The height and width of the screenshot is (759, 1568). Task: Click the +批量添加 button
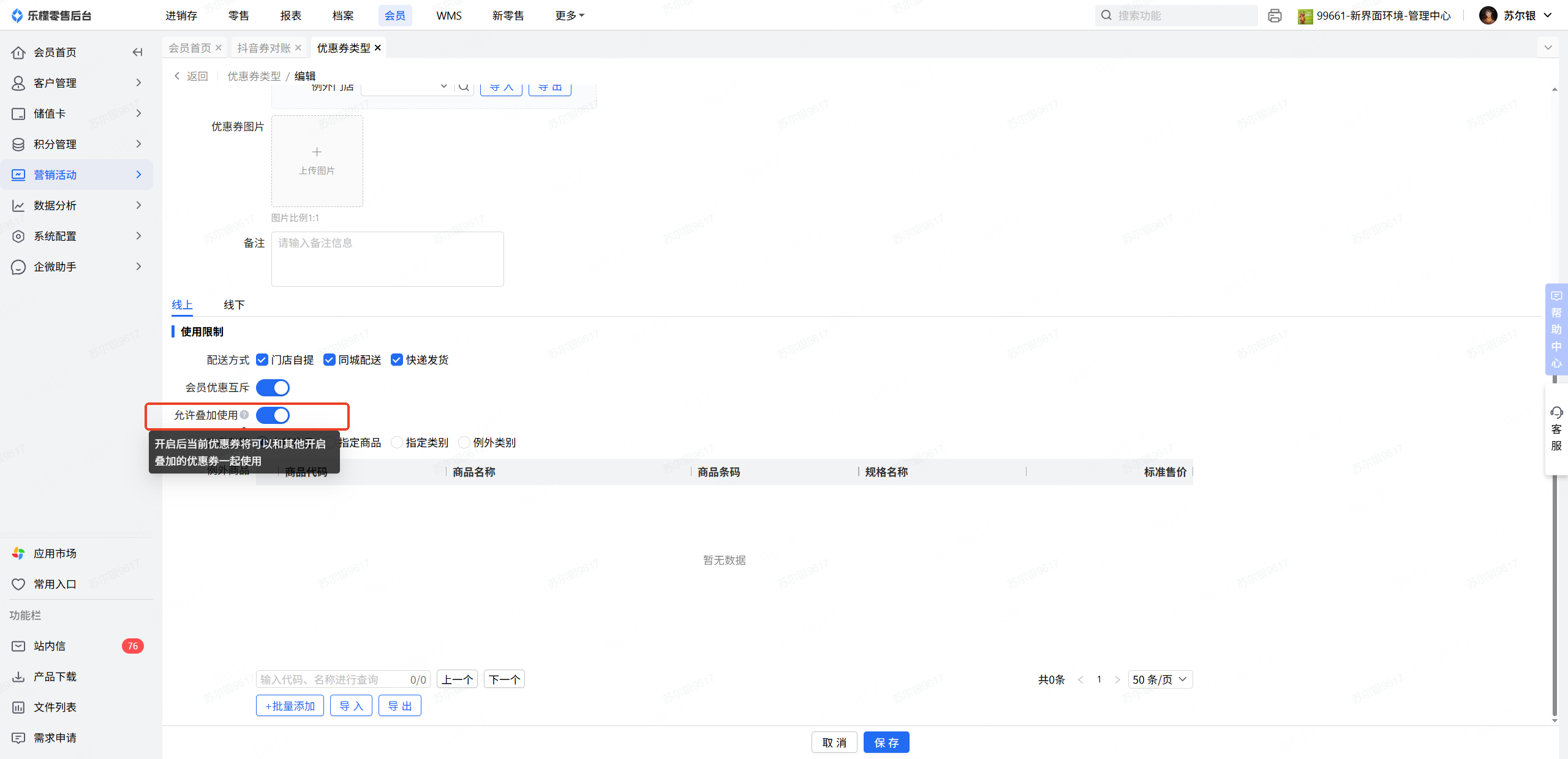[x=290, y=706]
